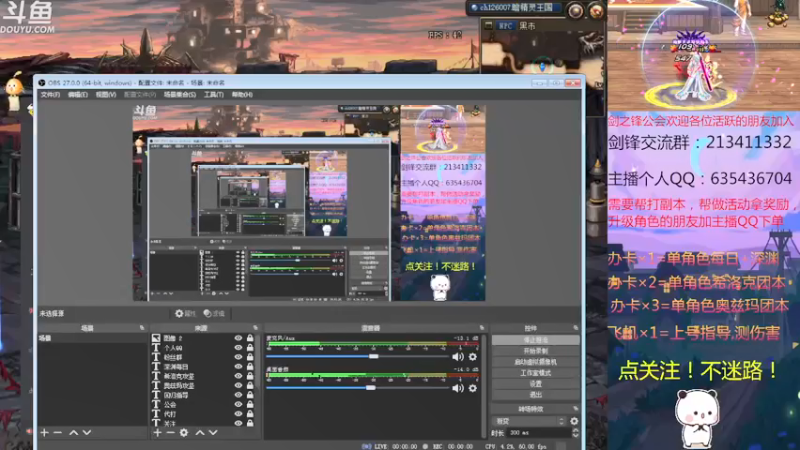Select the 个人qq text source
Viewport: 800px width, 450px height.
(x=173, y=348)
